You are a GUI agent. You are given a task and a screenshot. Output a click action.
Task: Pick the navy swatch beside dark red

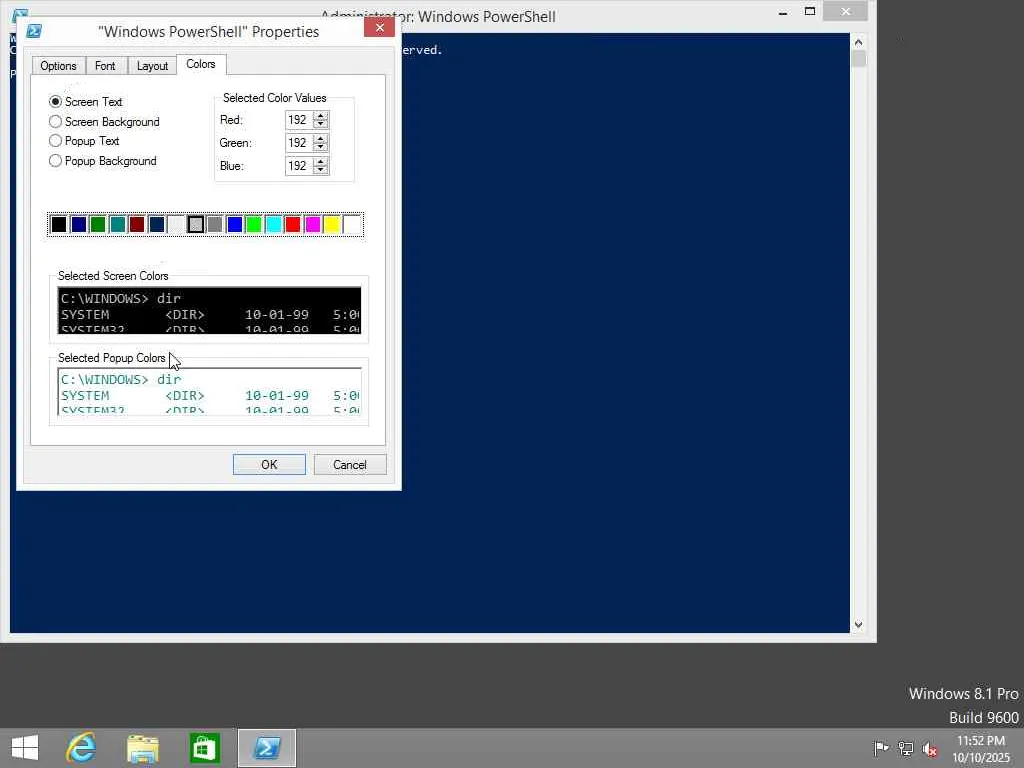(x=156, y=225)
